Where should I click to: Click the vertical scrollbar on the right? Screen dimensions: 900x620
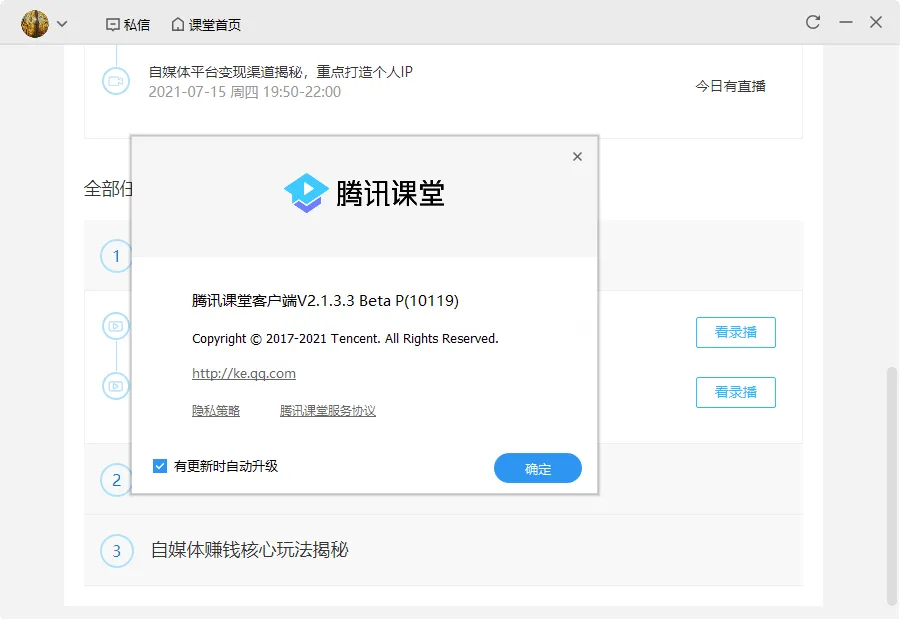(x=891, y=485)
